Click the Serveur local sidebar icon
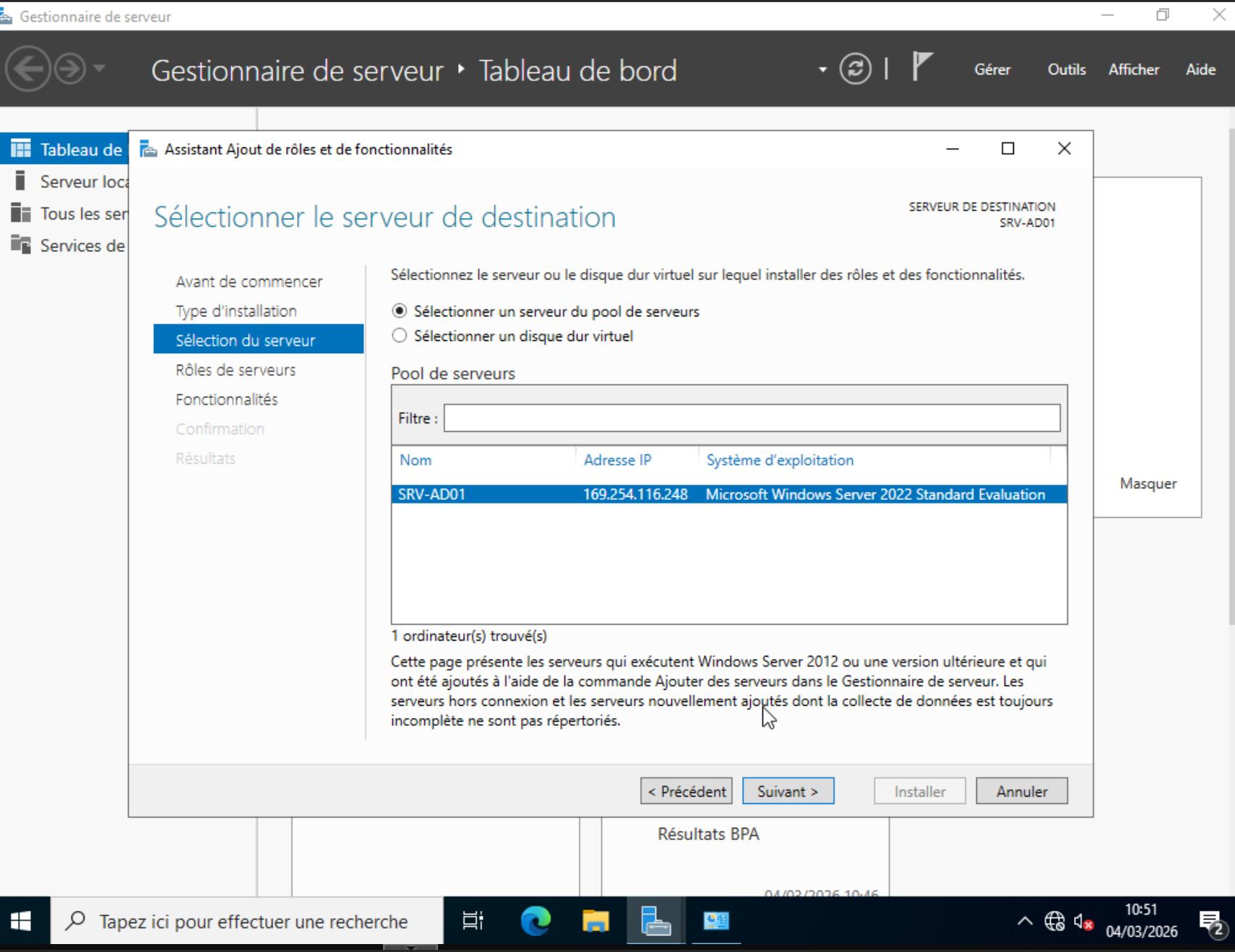 (x=20, y=181)
